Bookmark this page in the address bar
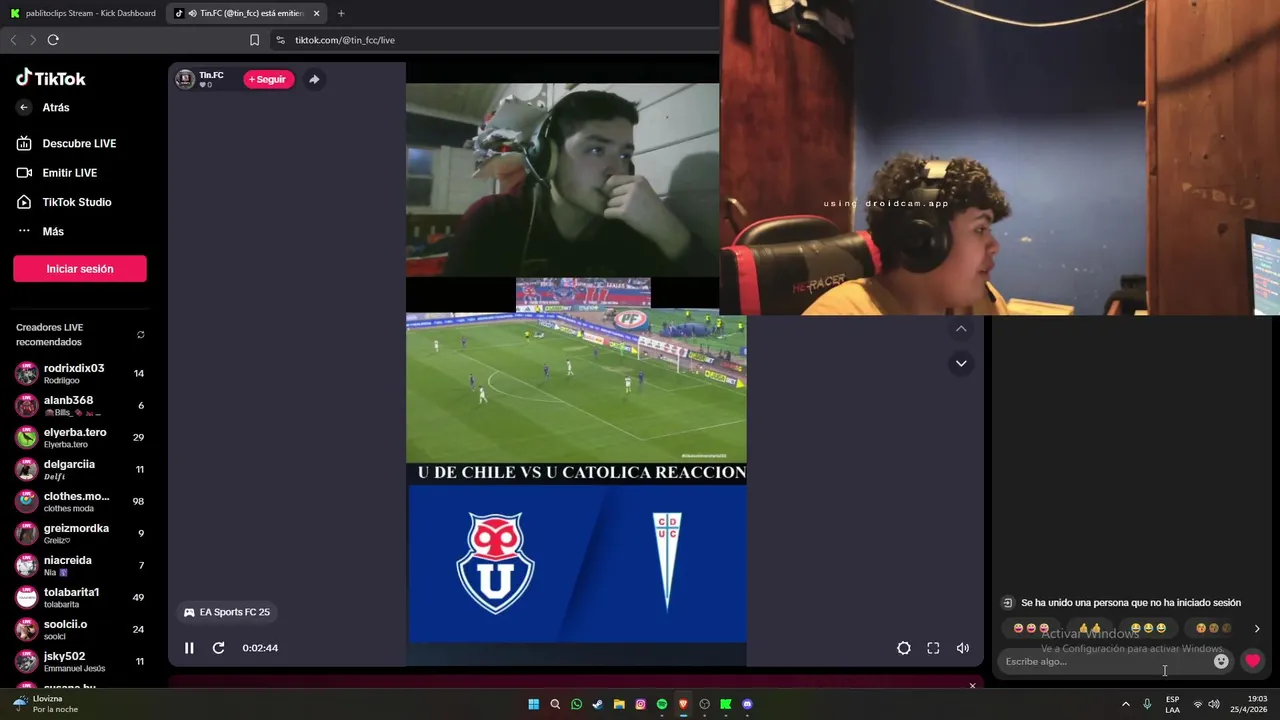1280x720 pixels. click(254, 40)
